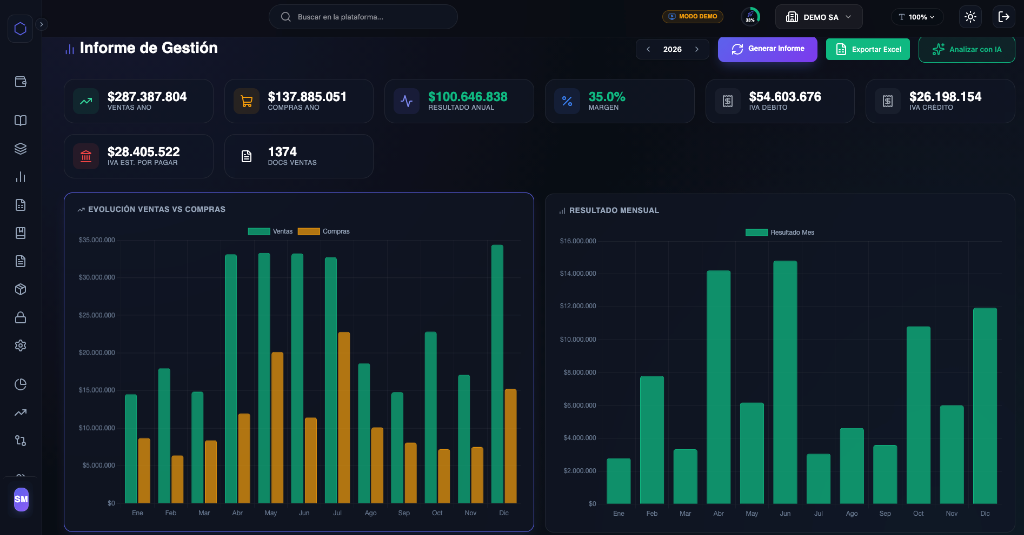The image size is (1024, 535).
Task: Click the $54.603.676 IVA débito value
Action: (x=785, y=97)
